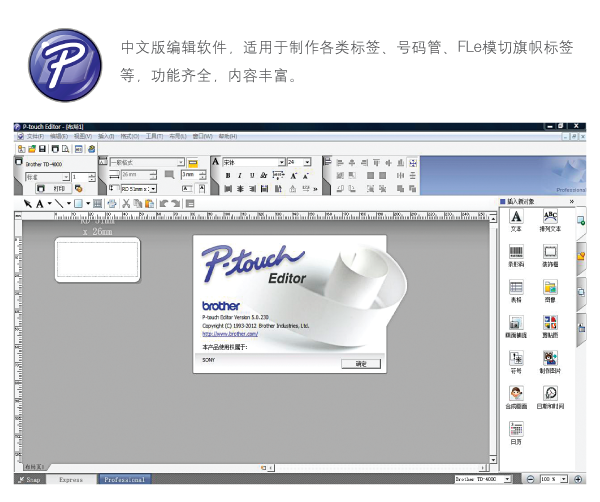The height and width of the screenshot is (502, 600).
Task: Open the zoom 100 % dropdown
Action: click(563, 479)
